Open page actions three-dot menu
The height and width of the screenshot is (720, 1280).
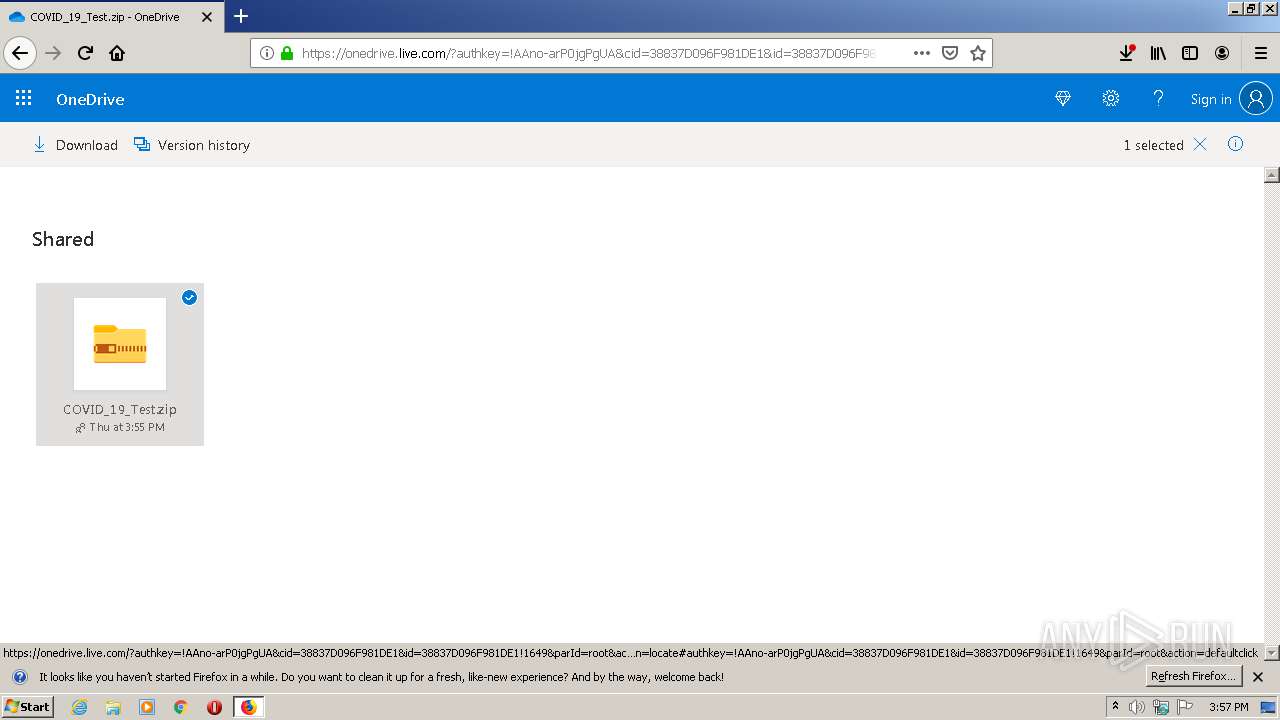(x=922, y=53)
